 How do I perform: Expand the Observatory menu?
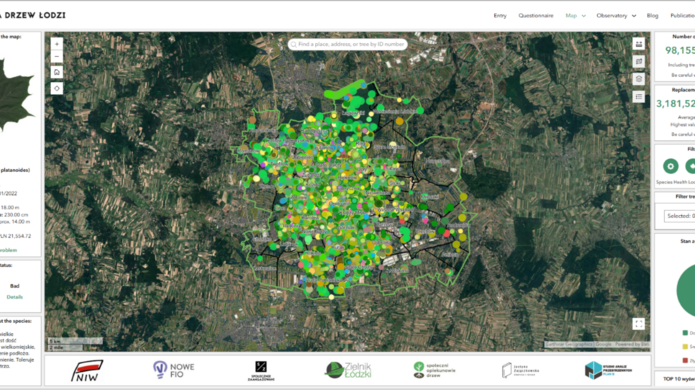coord(616,16)
